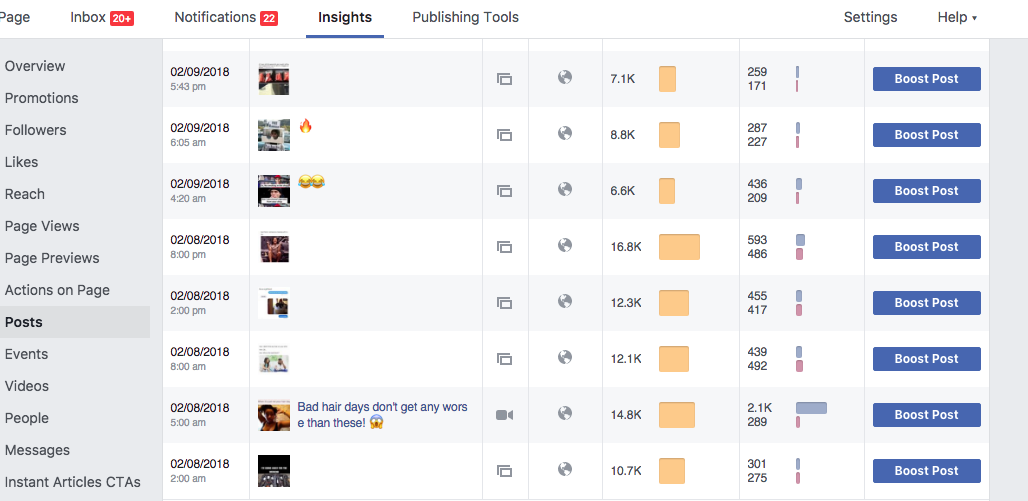Image resolution: width=1028 pixels, height=501 pixels.
Task: Click the globe icon on the Bad hair days video row
Action: coord(565,413)
